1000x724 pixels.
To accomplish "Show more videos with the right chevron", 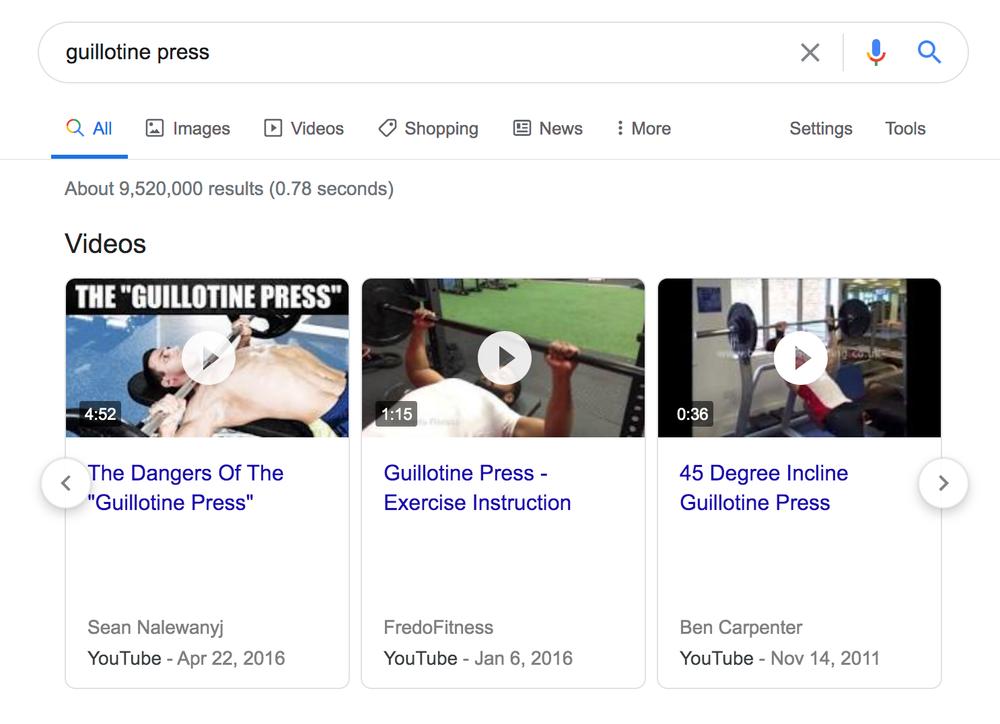I will [x=943, y=484].
